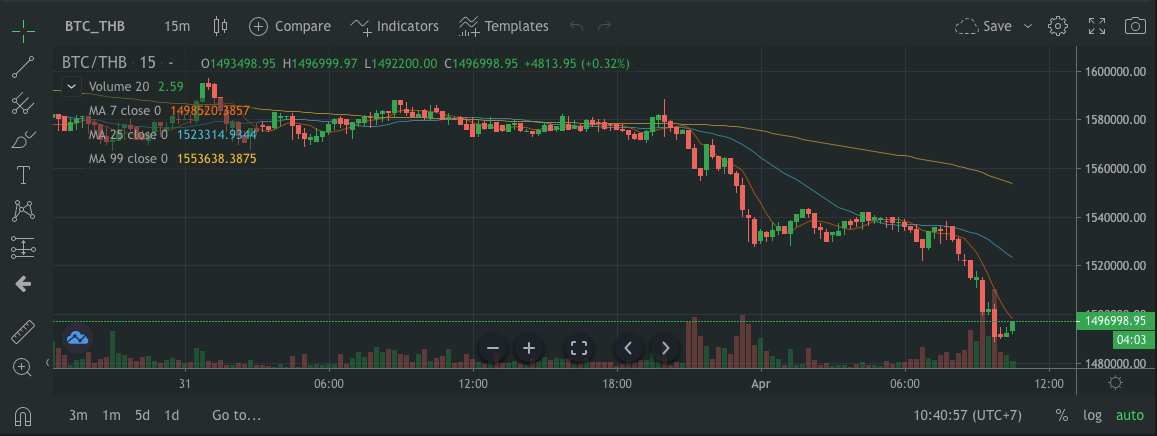Toggle the log scale option

tap(1092, 415)
